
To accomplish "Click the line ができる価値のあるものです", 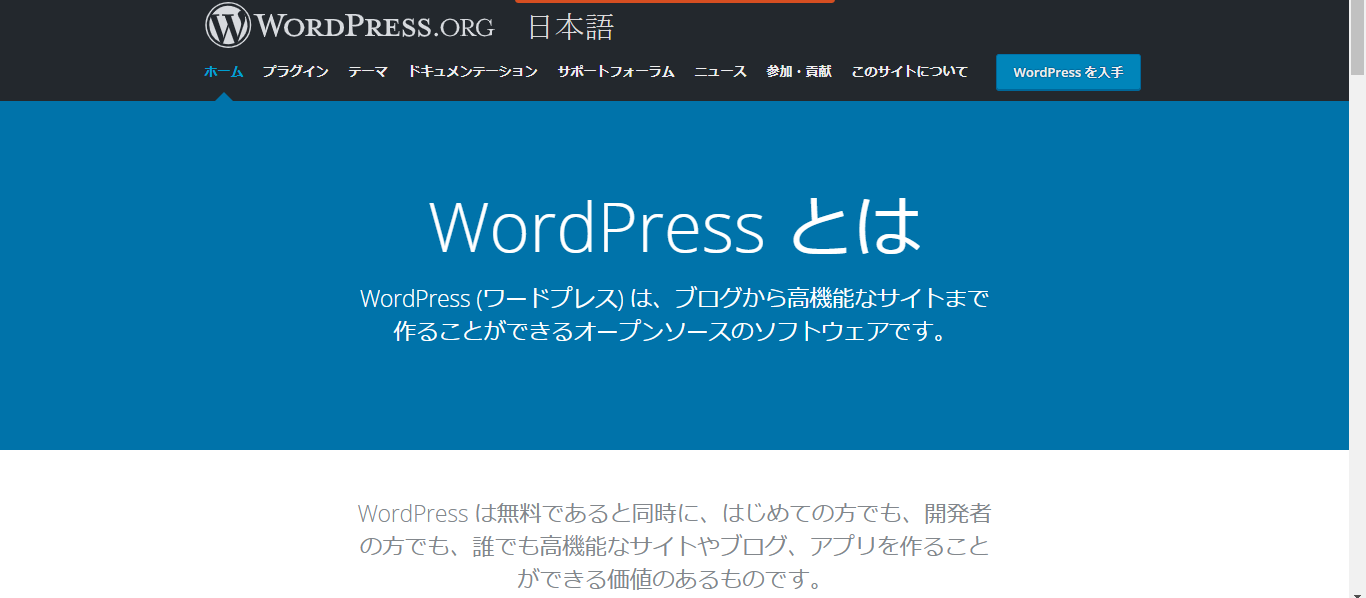I will (x=670, y=578).
